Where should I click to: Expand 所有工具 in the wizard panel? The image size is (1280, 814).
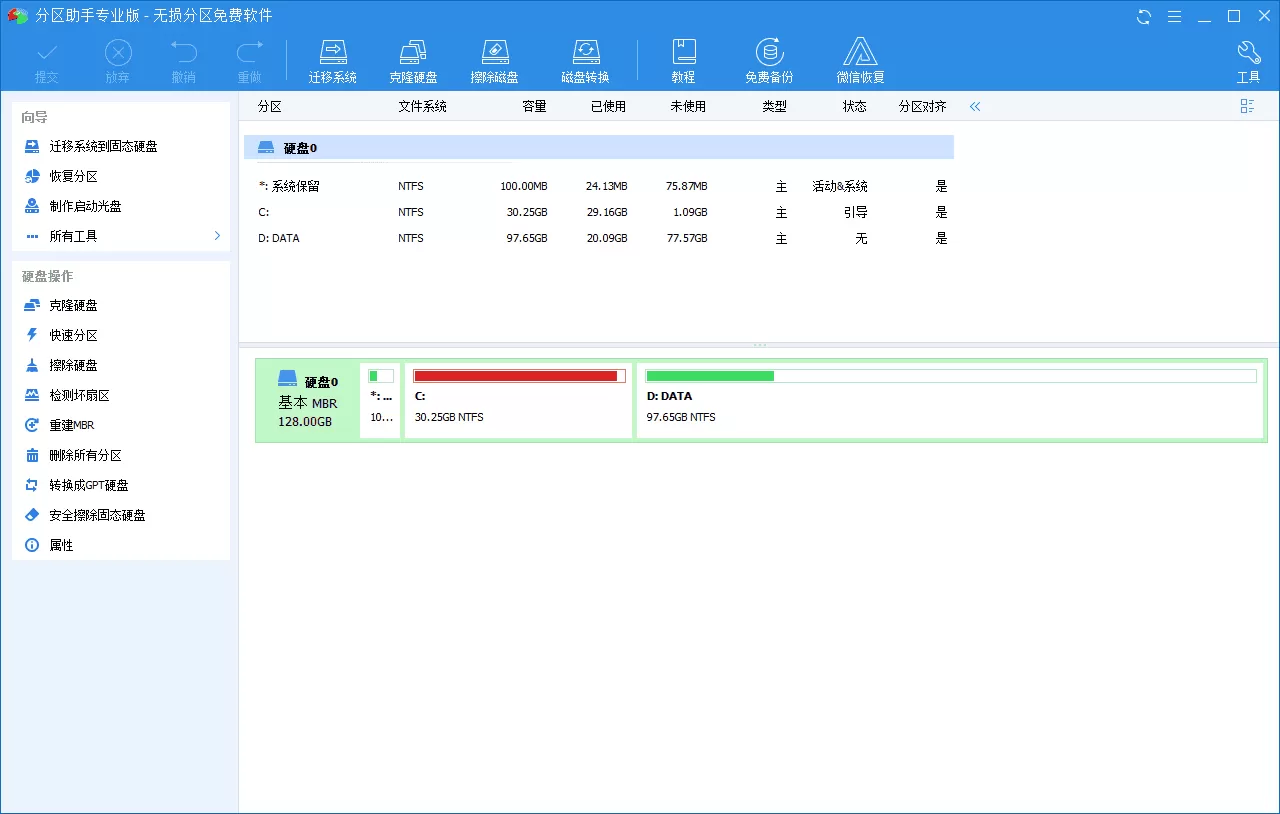click(x=121, y=236)
